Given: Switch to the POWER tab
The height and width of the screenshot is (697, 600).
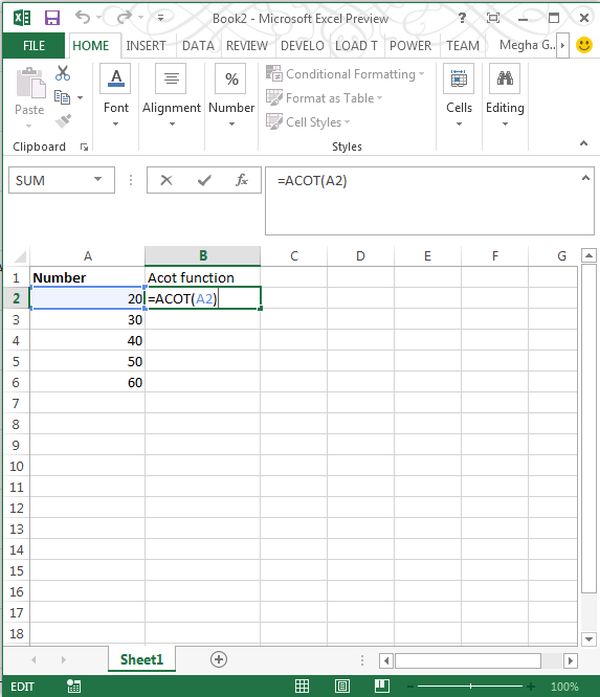Looking at the screenshot, I should point(410,45).
